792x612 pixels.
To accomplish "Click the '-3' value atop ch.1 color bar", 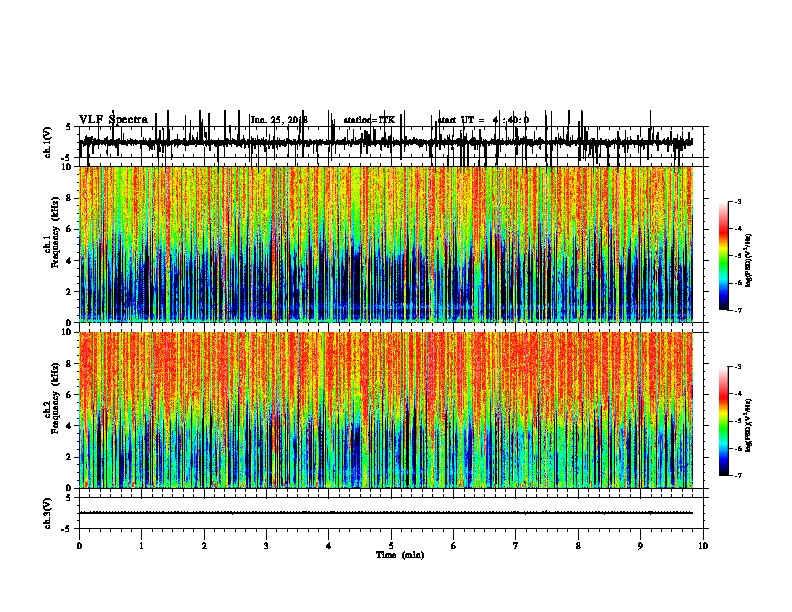I will [738, 201].
